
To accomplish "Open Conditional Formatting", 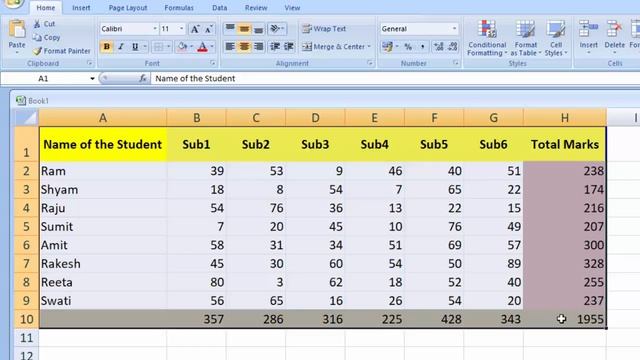I will click(x=487, y=38).
